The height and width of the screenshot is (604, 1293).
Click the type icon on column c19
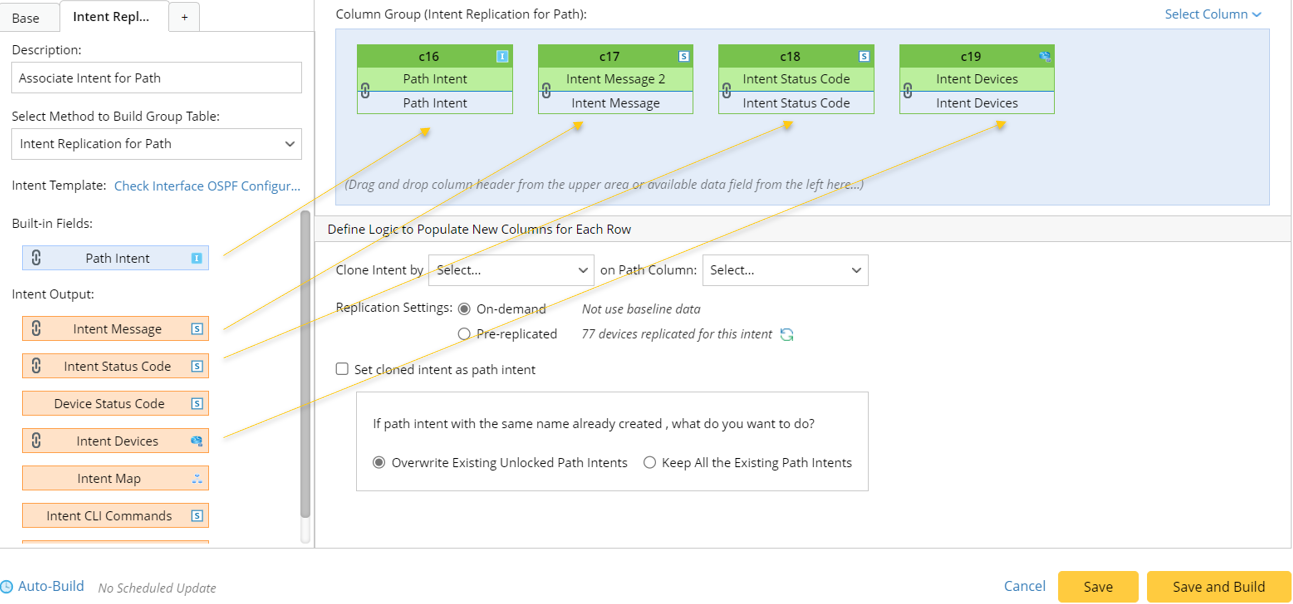pyautogui.click(x=1044, y=57)
